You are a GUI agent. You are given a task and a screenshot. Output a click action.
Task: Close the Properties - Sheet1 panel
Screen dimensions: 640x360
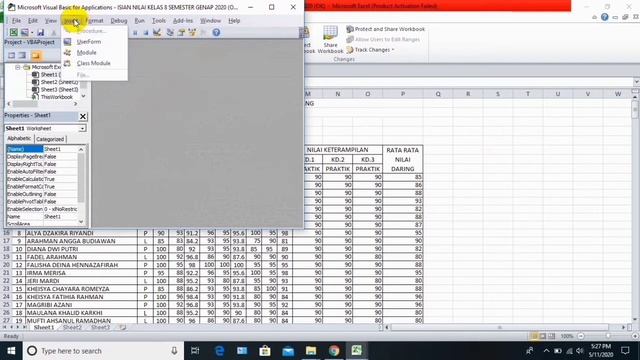point(83,116)
